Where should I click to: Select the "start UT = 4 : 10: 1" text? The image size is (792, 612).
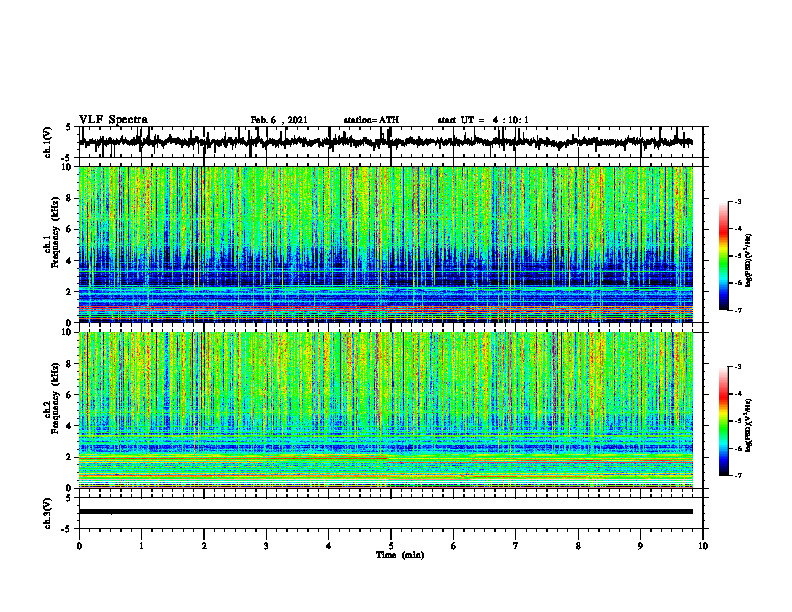[x=483, y=120]
